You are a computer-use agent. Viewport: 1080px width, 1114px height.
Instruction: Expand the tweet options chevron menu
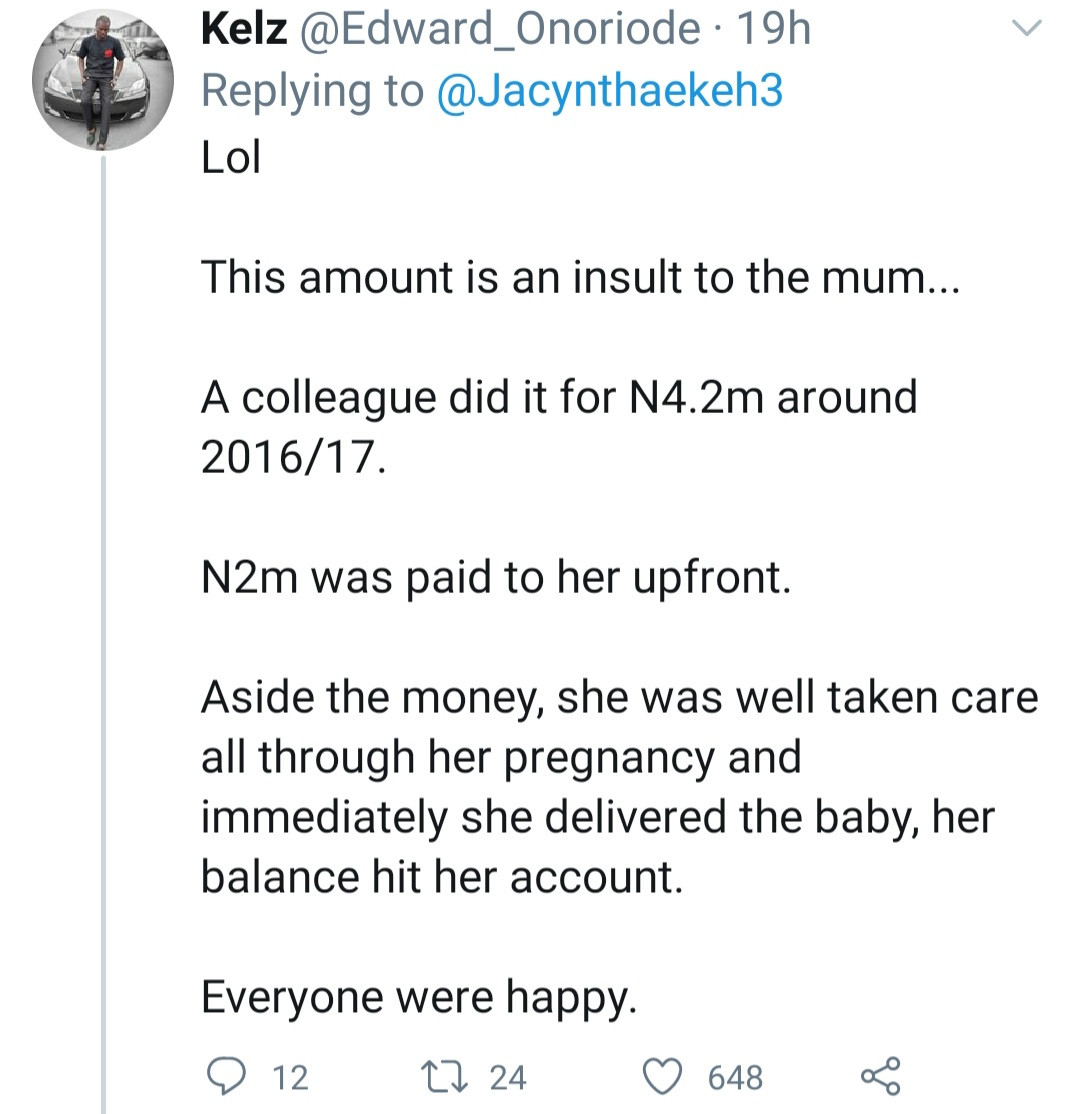tap(1026, 28)
